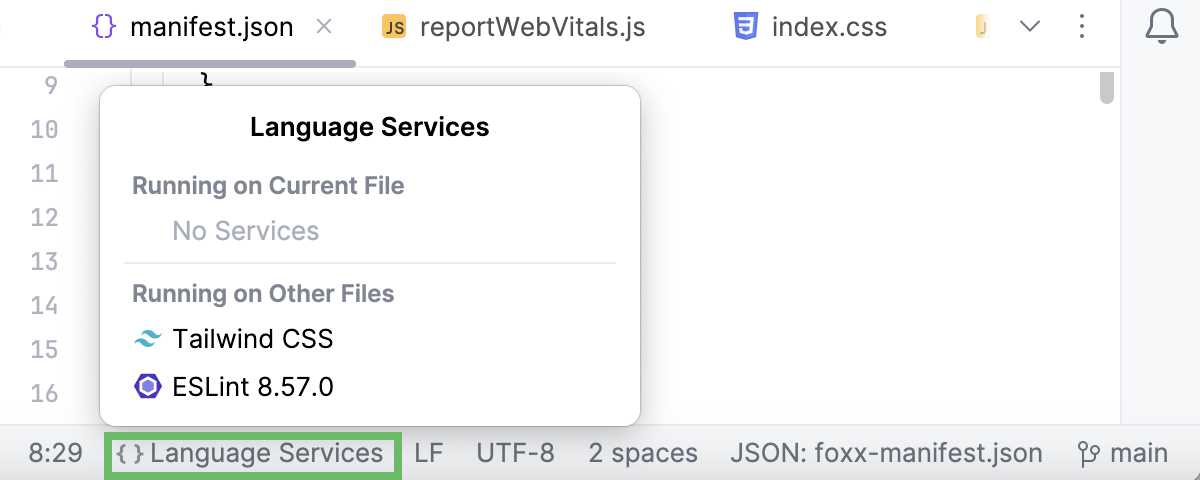Select the ESLint 8.57.0 service entry
This screenshot has height=480, width=1200.
coord(252,386)
